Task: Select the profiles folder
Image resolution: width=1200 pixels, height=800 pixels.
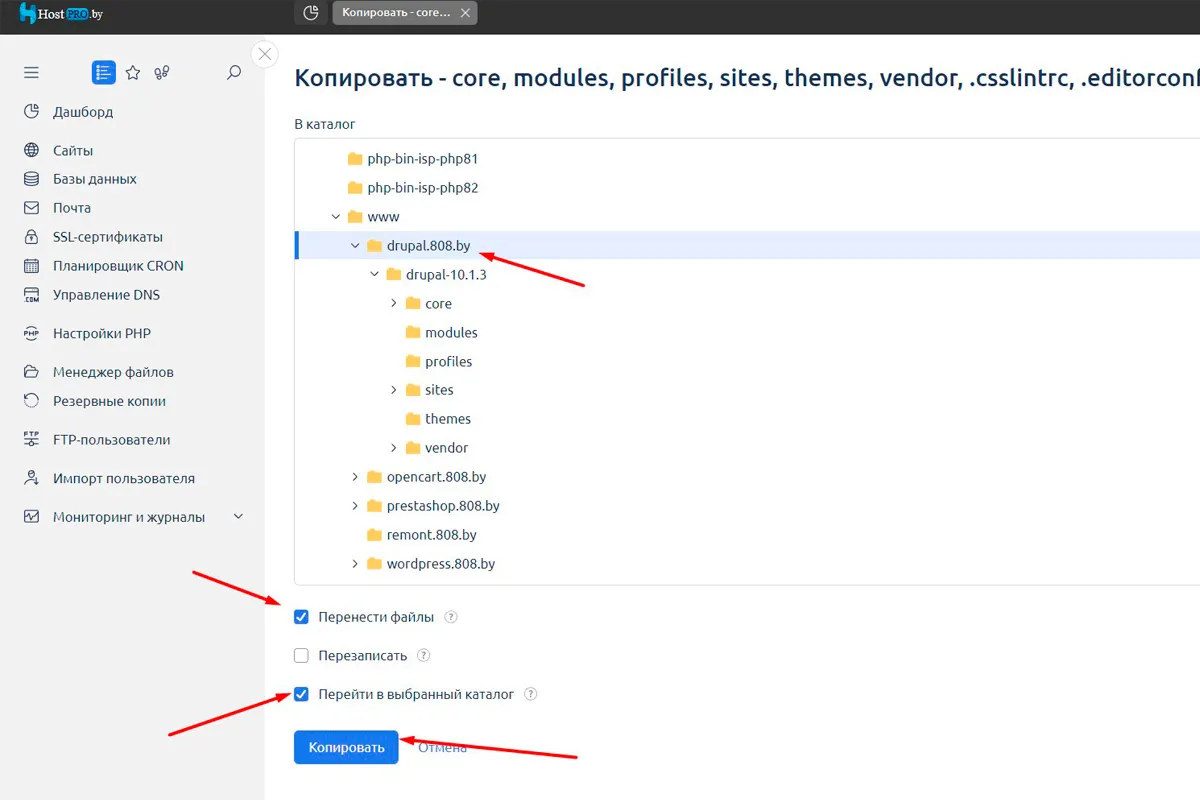Action: pos(448,361)
